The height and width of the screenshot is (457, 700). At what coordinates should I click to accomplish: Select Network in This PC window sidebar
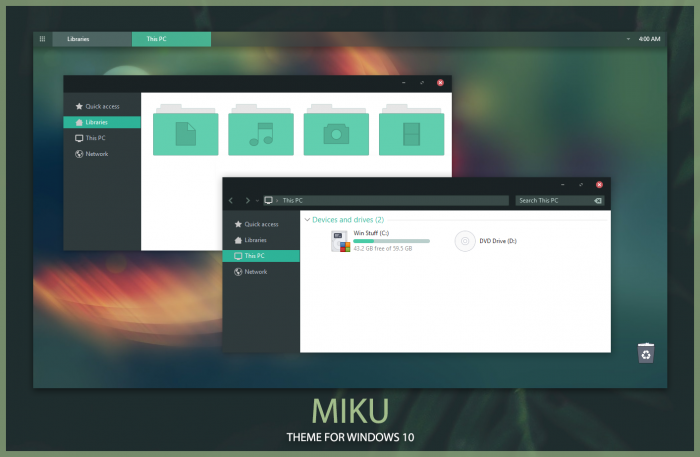[261, 272]
